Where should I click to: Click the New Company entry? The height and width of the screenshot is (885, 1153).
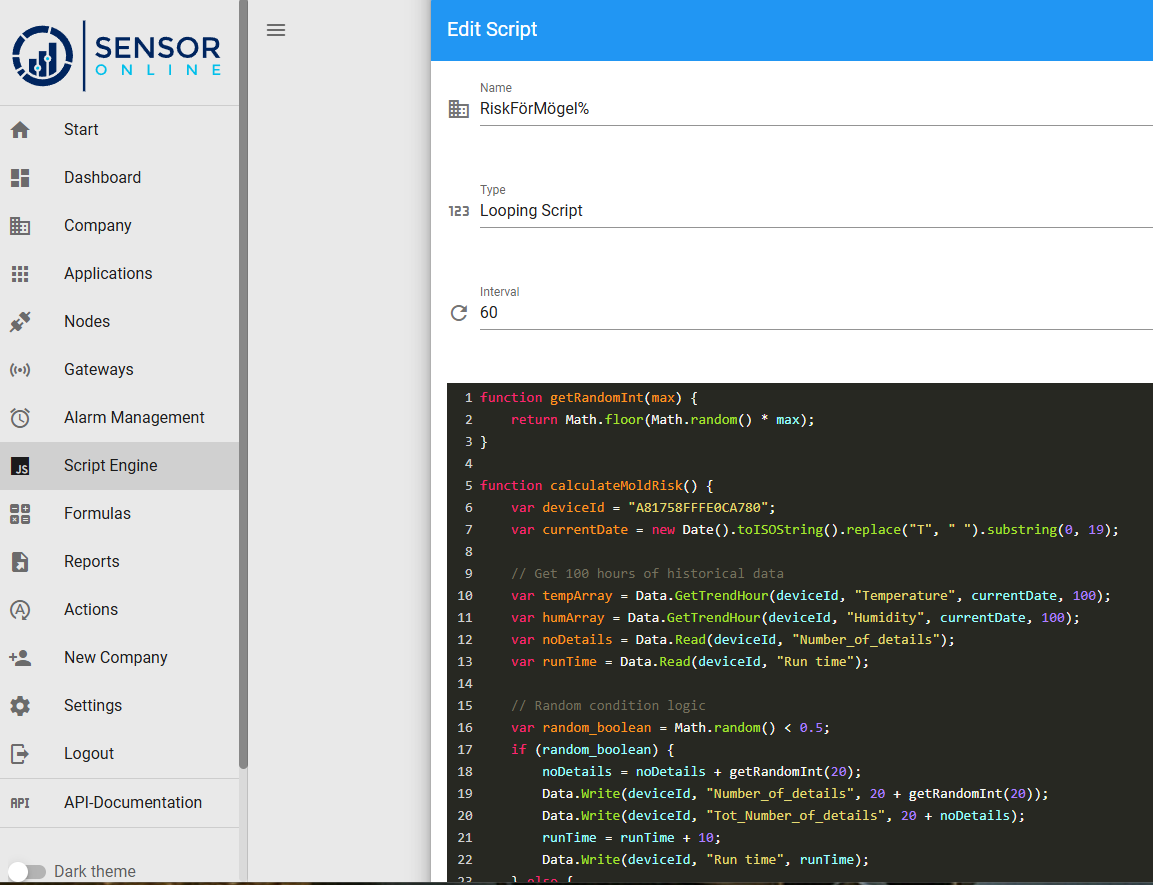115,658
